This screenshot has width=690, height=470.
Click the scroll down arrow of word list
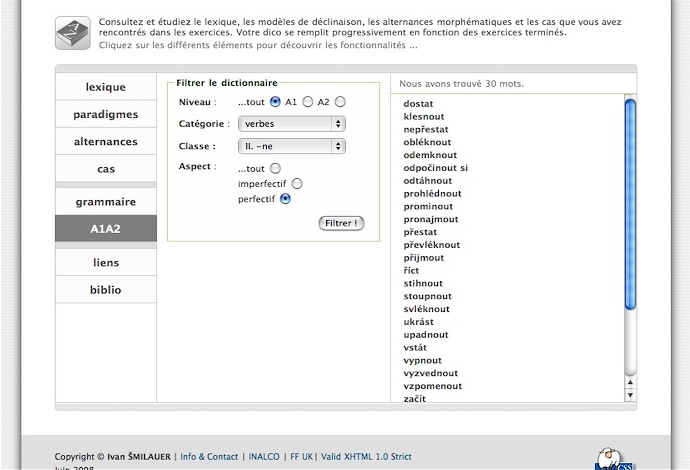[x=630, y=395]
